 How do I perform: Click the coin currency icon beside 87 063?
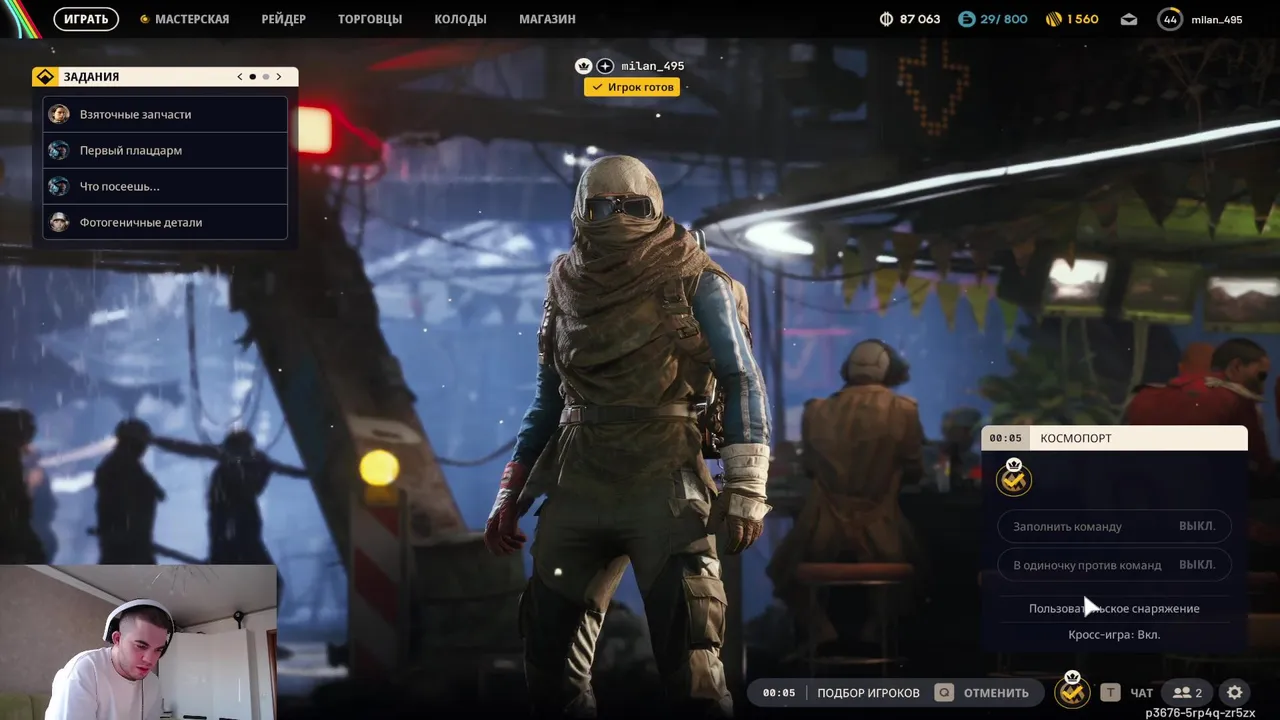tap(886, 19)
